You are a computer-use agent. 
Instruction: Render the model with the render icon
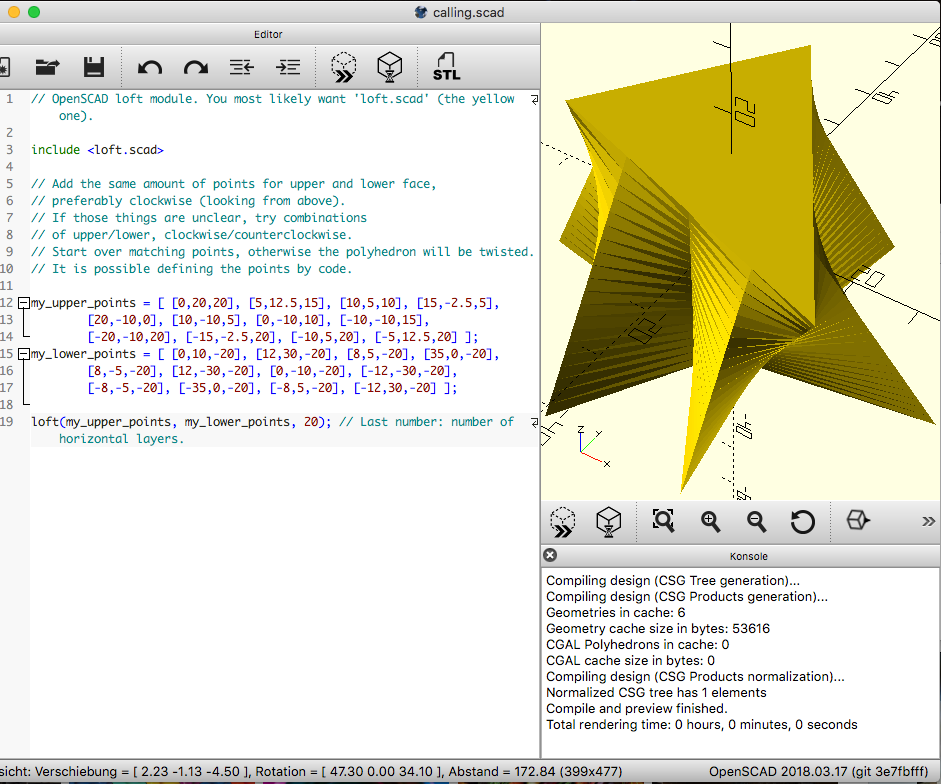[390, 66]
